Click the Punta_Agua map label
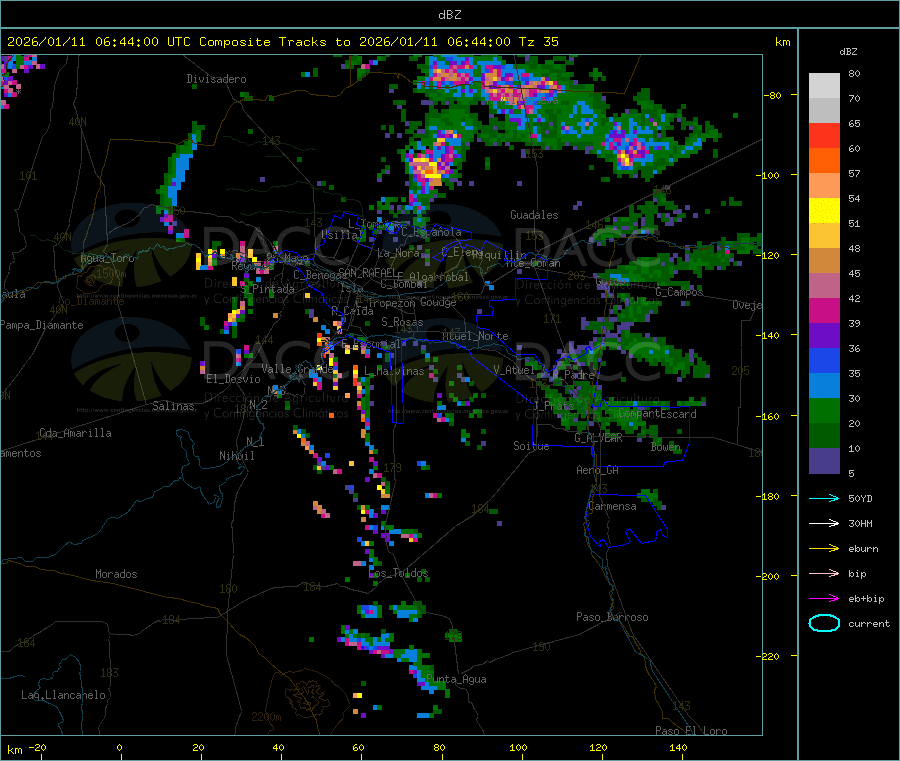Viewport: 900px width, 761px height. pos(456,680)
